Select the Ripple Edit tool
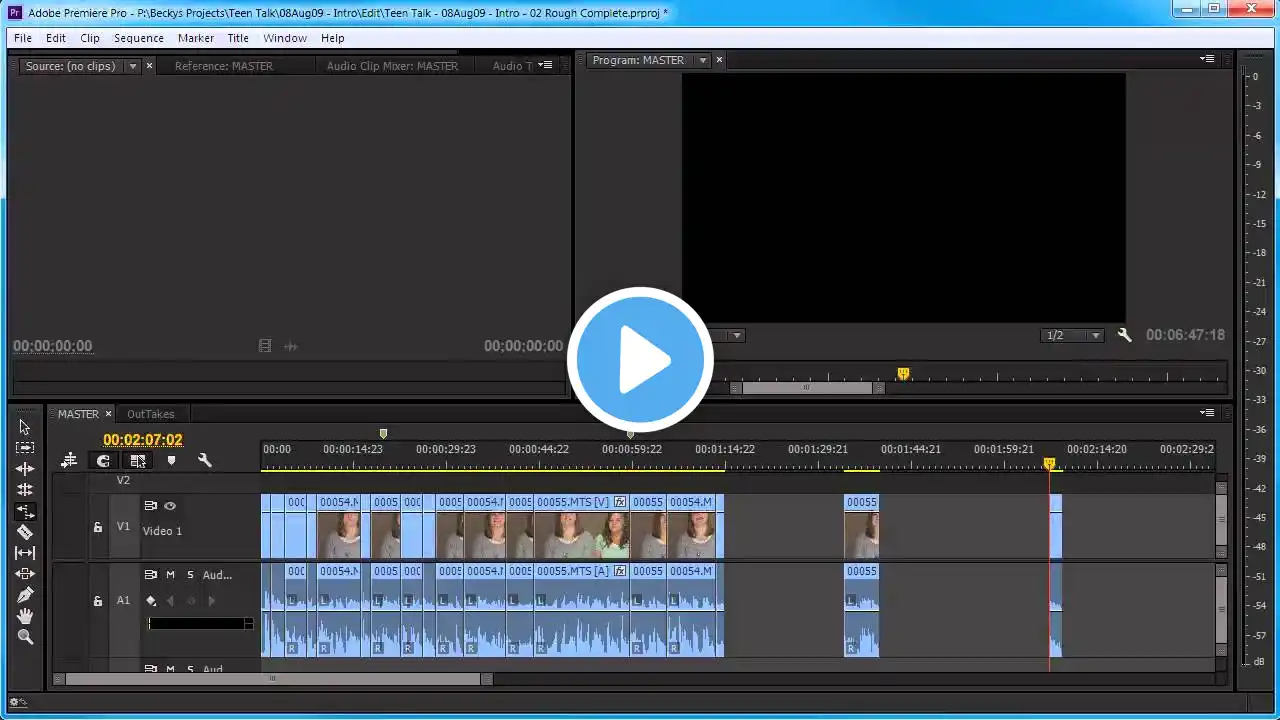This screenshot has width=1280, height=720. tap(25, 469)
